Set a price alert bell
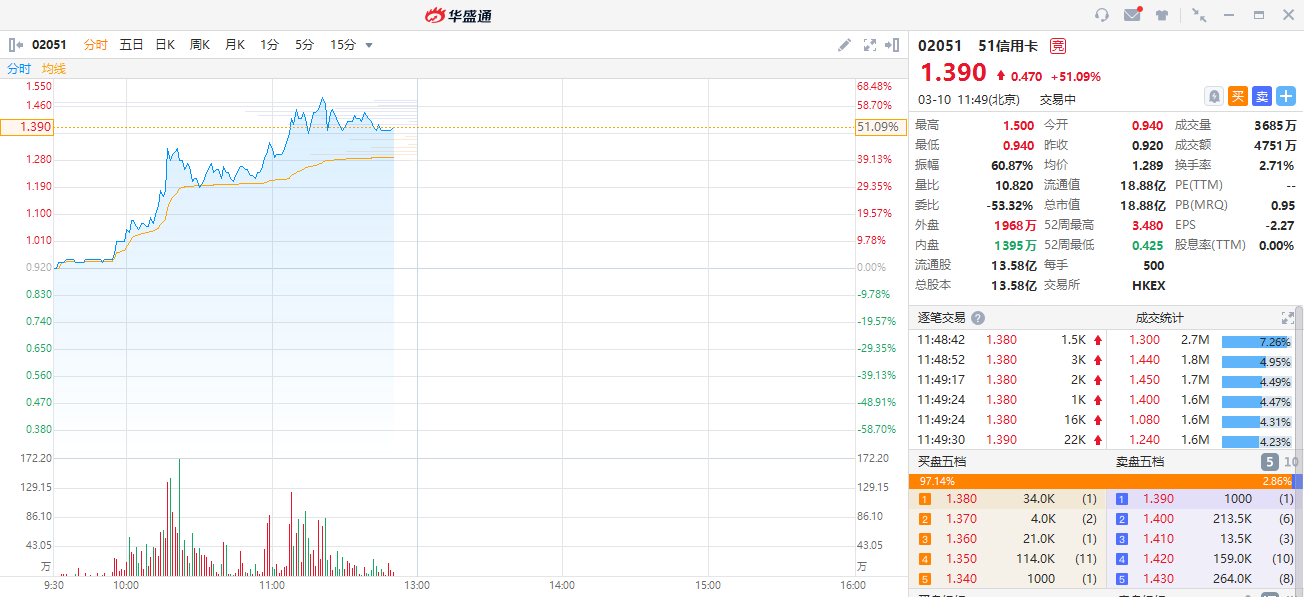The width and height of the screenshot is (1304, 597). 1214,96
